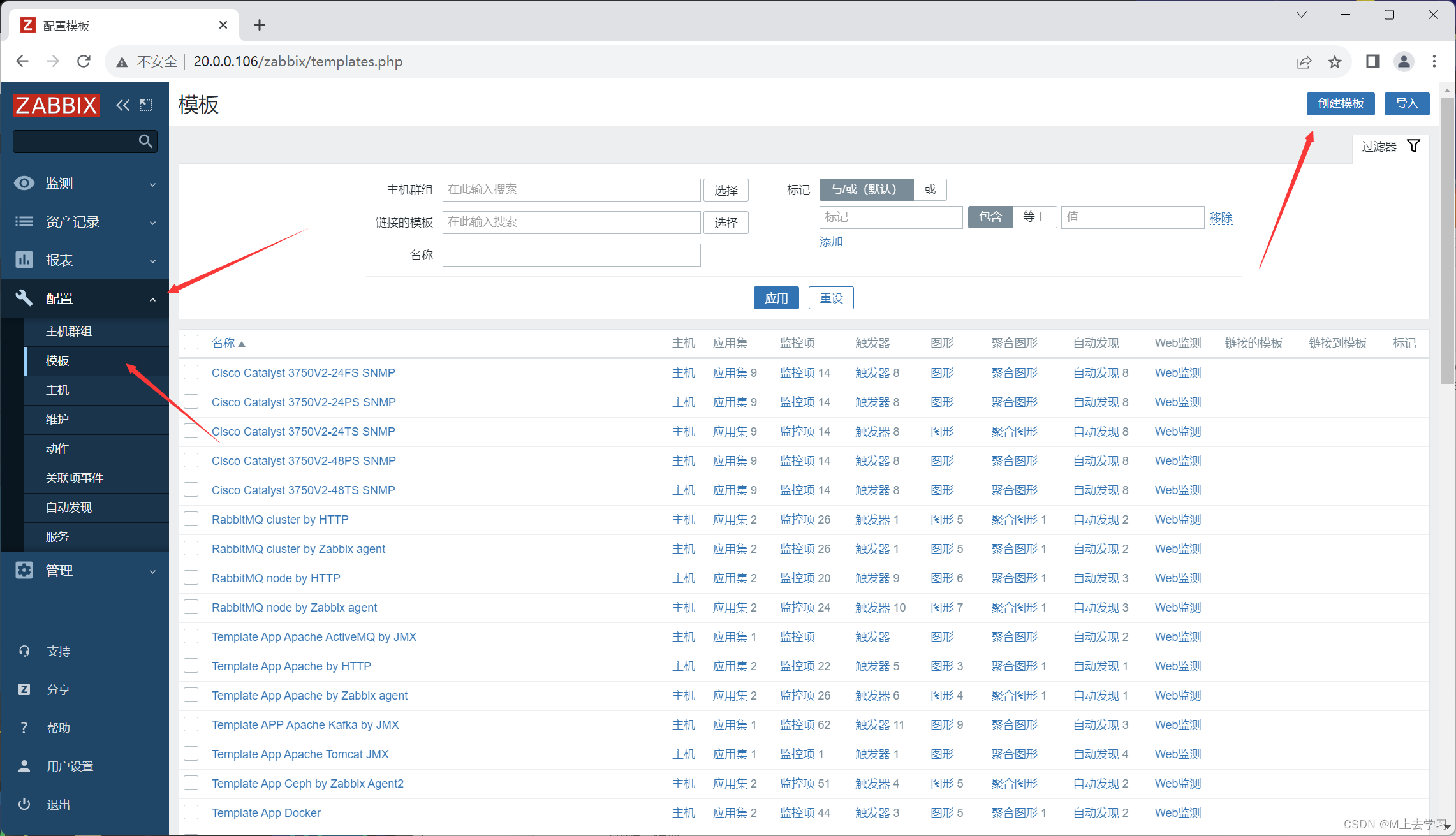Select the 与/或 (默认) tag mode

coord(866,189)
